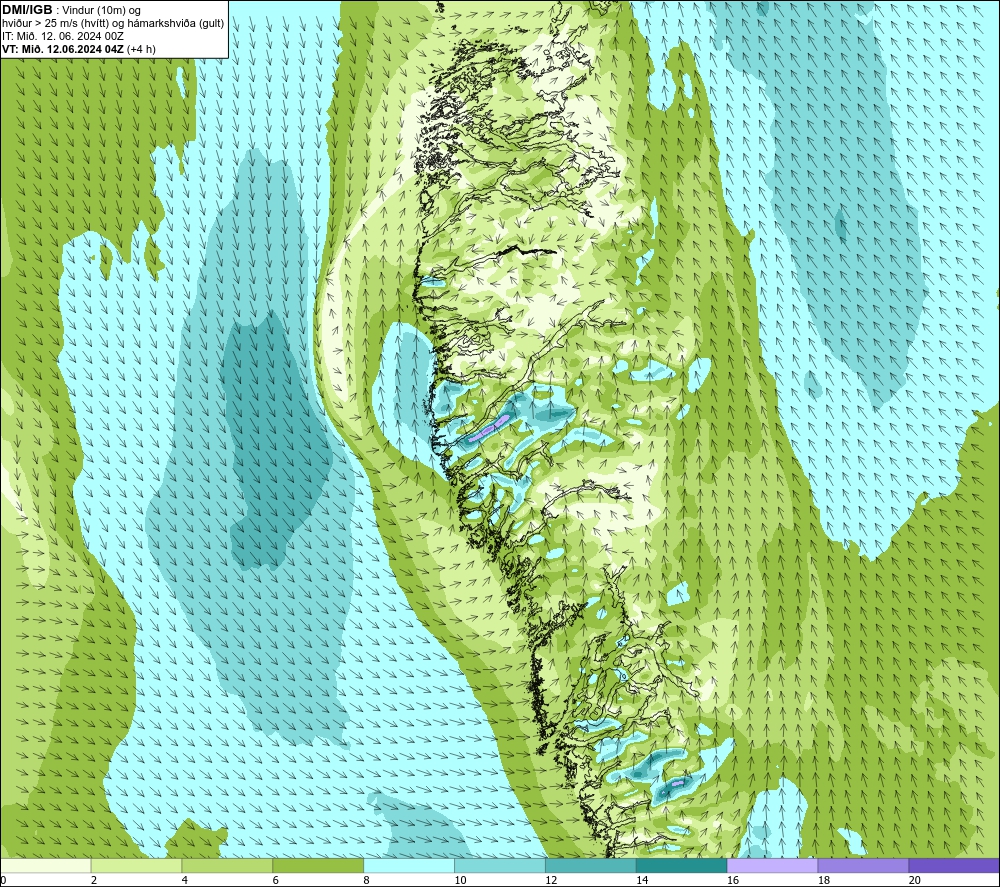The height and width of the screenshot is (887, 1000).
Task: Click the legend tick label 18
Action: (x=824, y=880)
